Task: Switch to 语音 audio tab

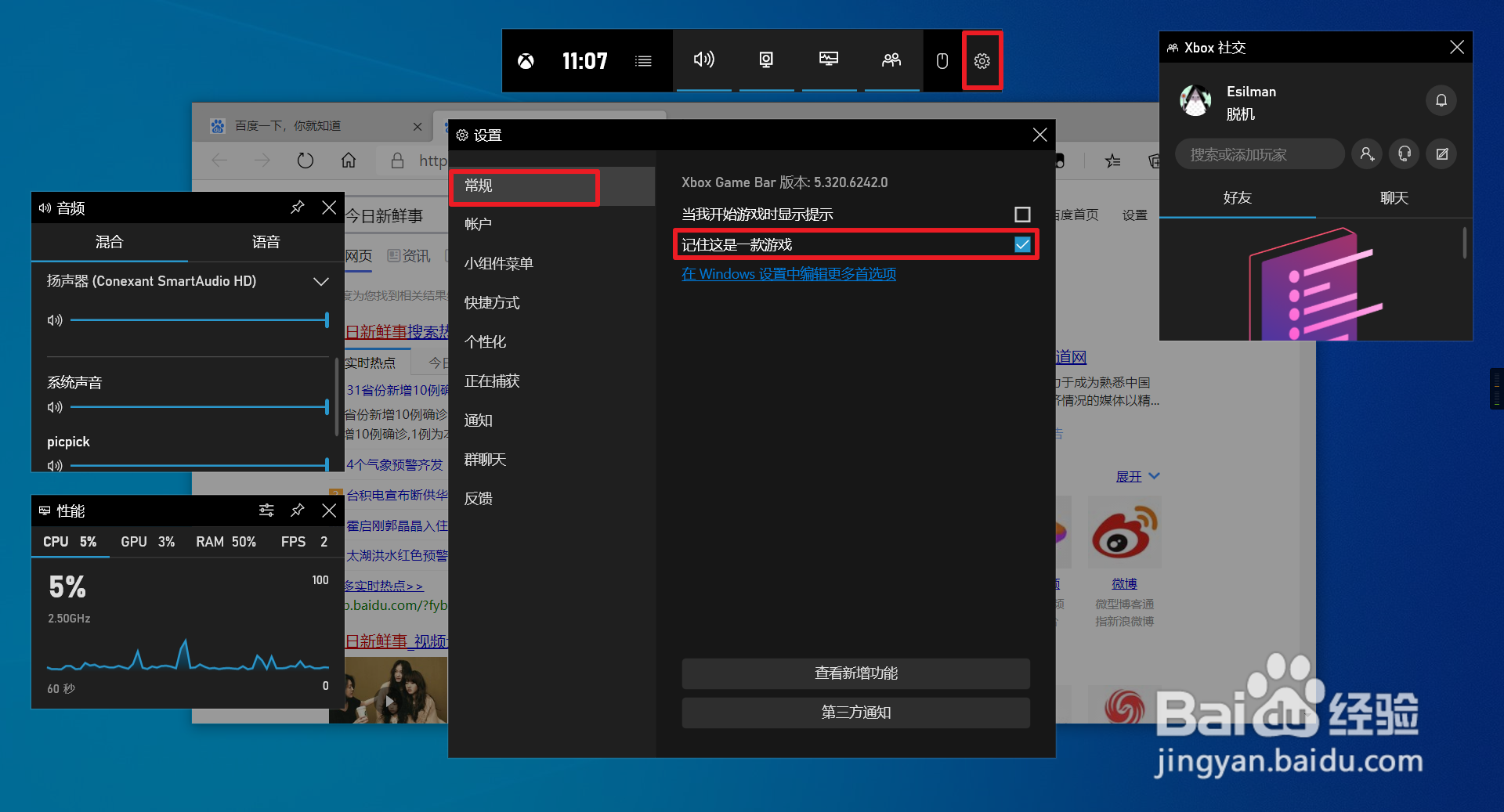Action: coord(266,242)
